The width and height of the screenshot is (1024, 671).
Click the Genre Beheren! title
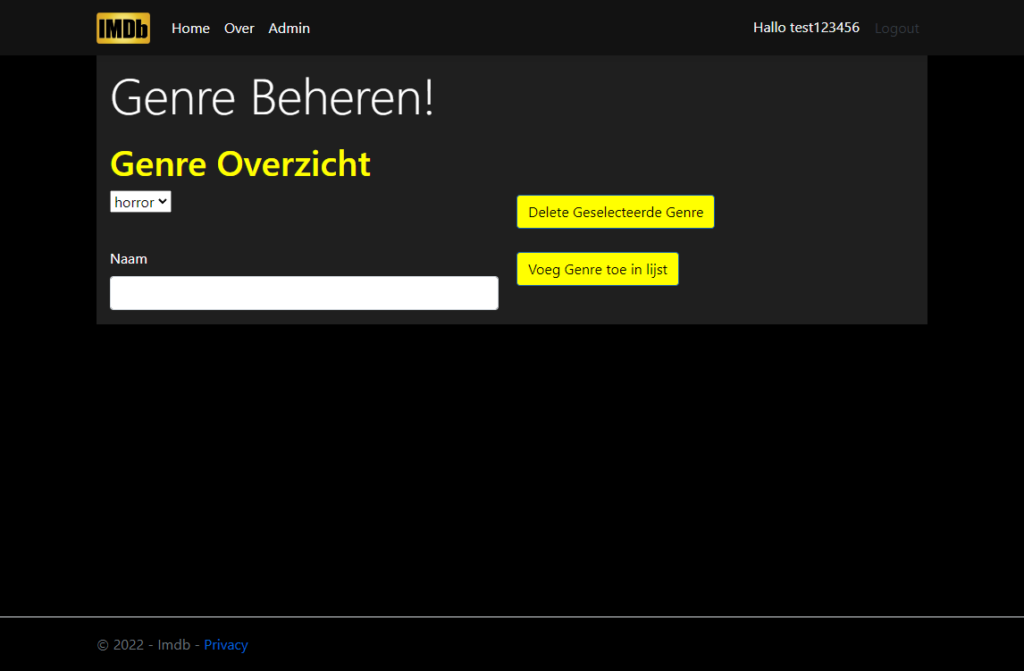272,97
